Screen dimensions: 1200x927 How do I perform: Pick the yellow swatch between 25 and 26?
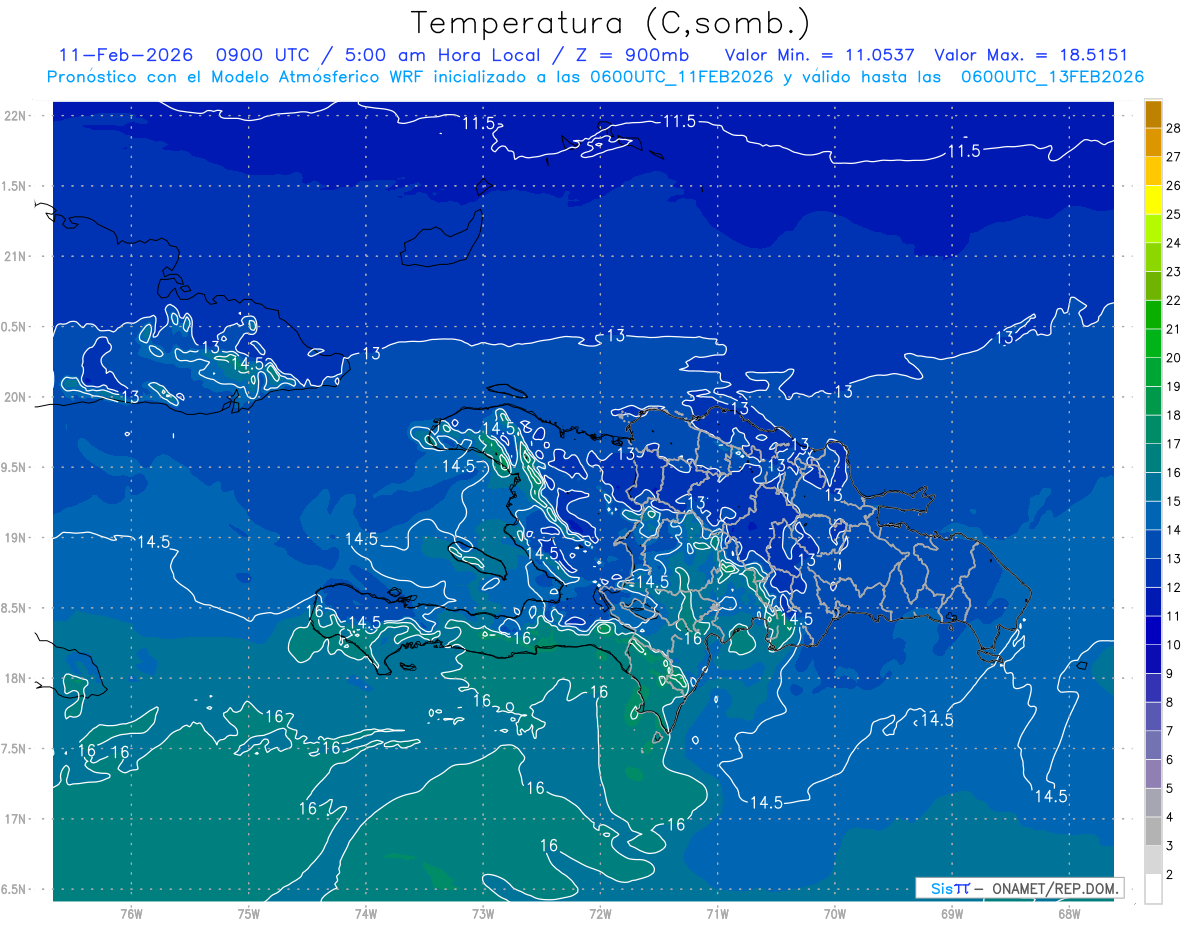coord(1153,200)
